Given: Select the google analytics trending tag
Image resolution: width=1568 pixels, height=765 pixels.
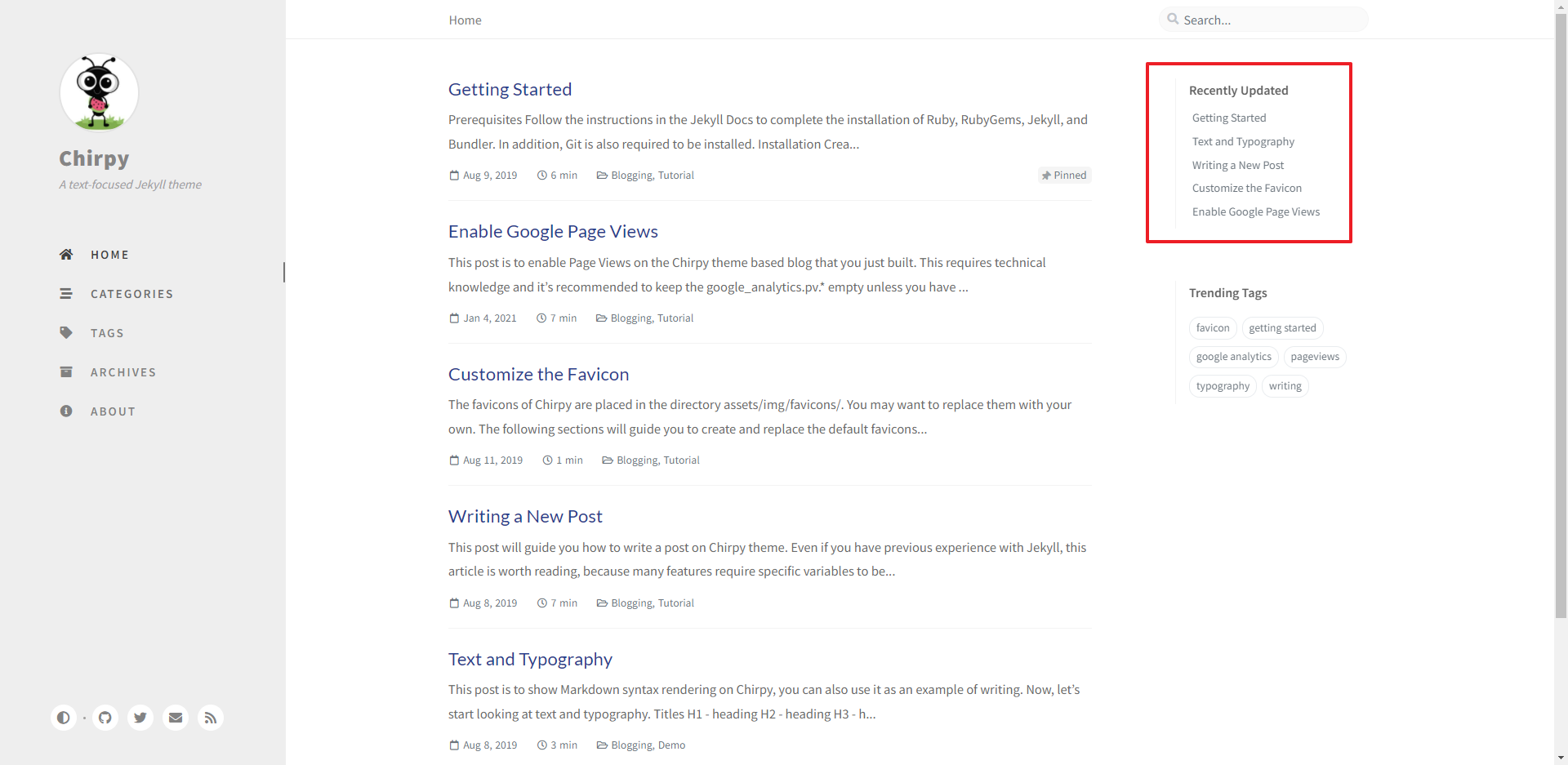Looking at the screenshot, I should pyautogui.click(x=1233, y=357).
